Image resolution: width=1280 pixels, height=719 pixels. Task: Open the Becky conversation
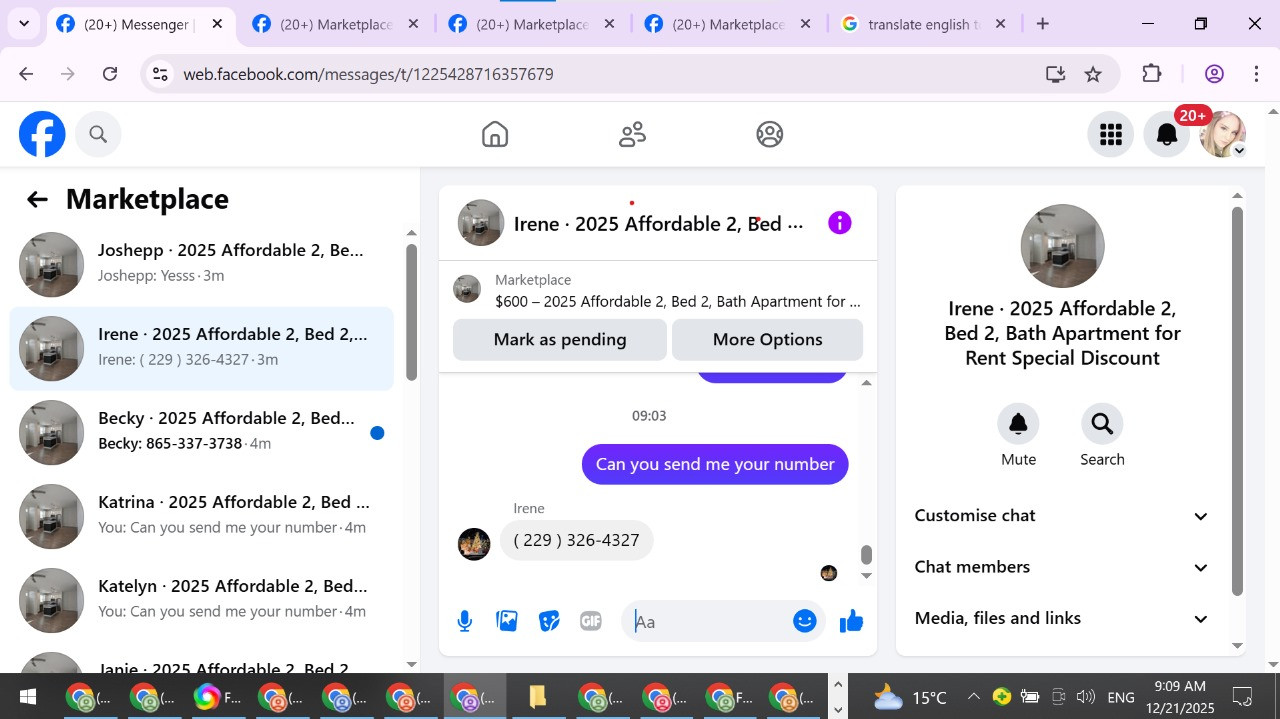tap(202, 432)
